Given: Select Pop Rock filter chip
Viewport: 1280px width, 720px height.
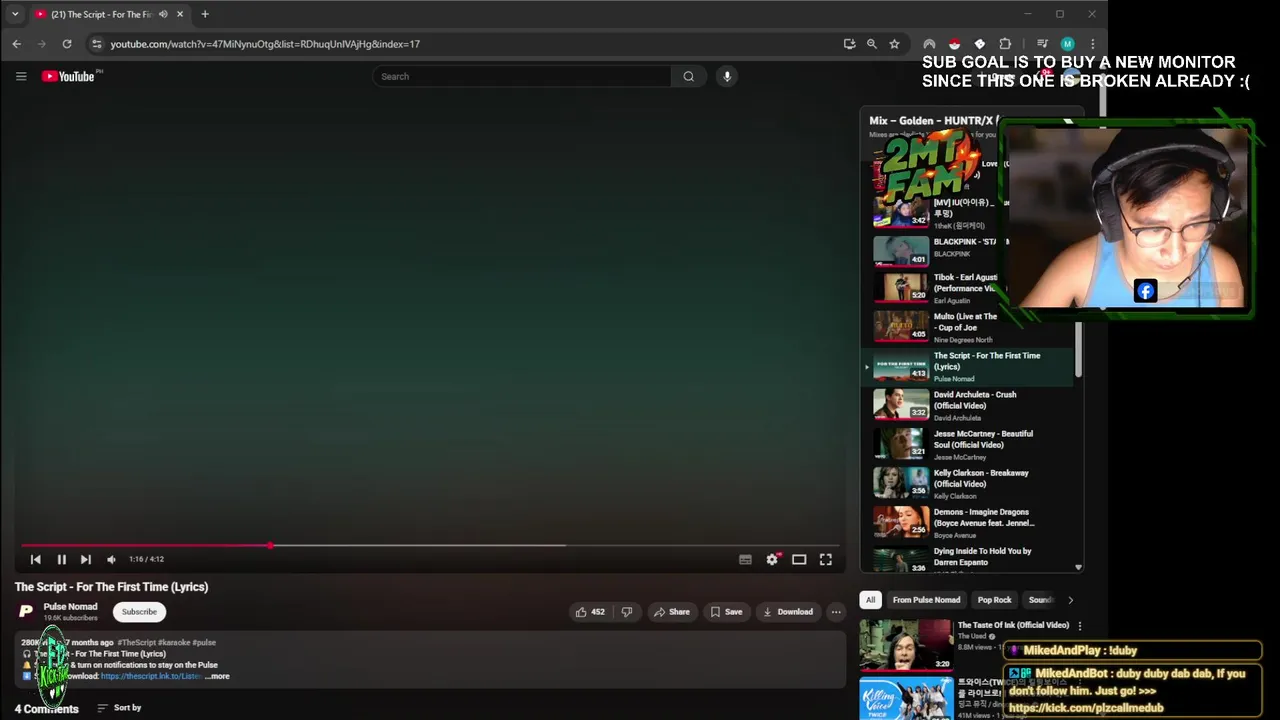Looking at the screenshot, I should point(994,600).
